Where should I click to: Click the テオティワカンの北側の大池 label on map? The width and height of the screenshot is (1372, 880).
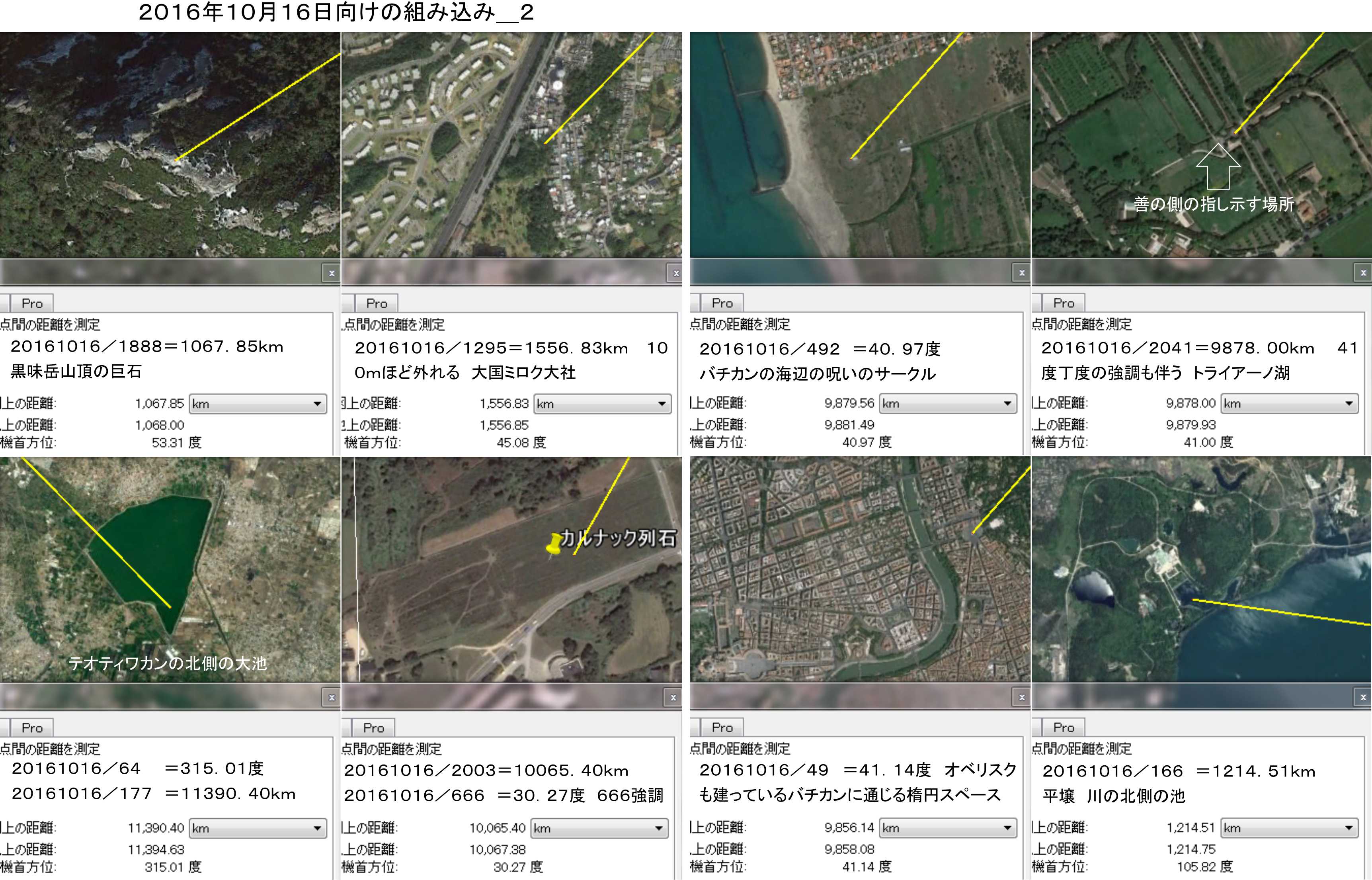pyautogui.click(x=167, y=663)
